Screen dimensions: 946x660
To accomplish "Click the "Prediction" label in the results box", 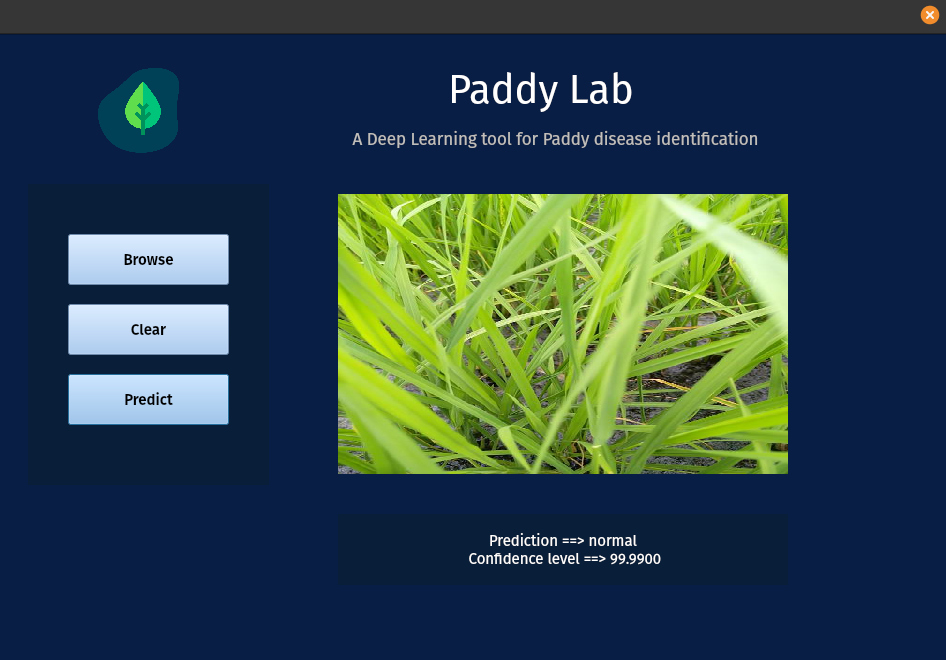I will [523, 541].
